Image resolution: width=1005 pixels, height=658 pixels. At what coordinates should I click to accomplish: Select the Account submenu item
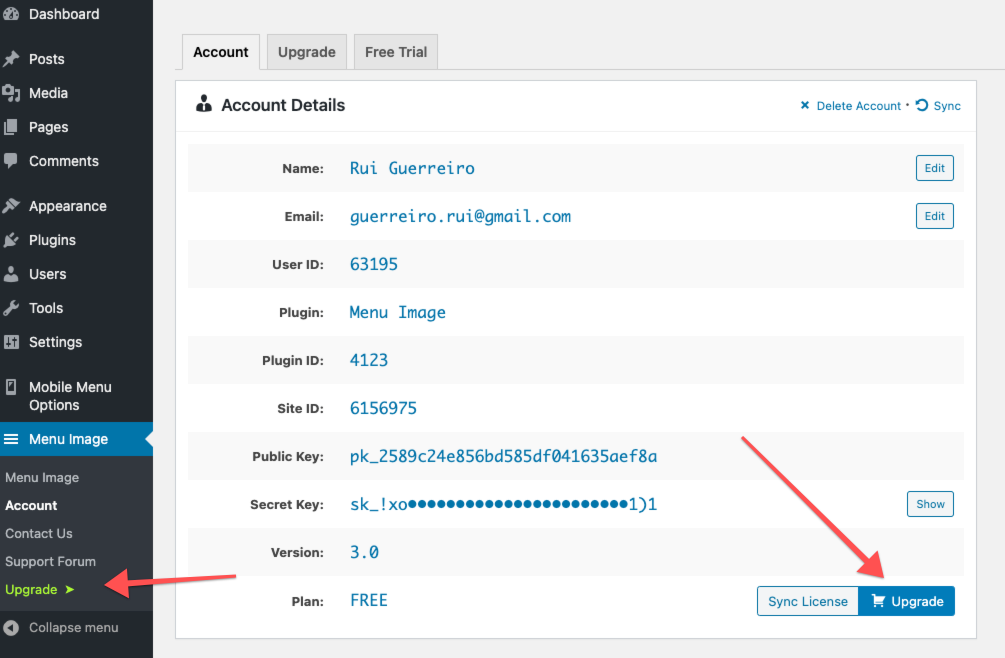click(x=31, y=506)
